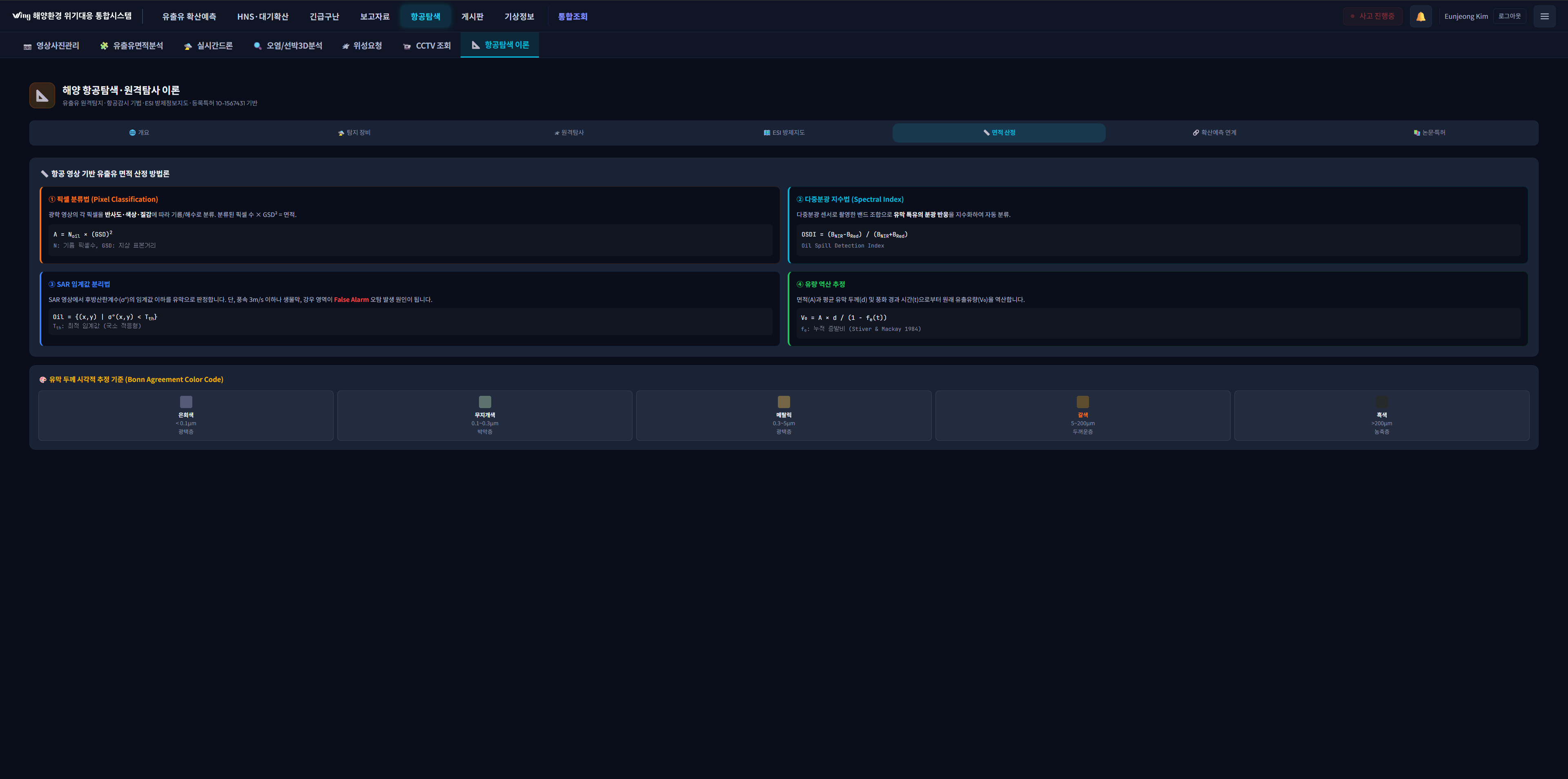
Task: Open the 확산예측 연계 tab
Action: tap(1214, 133)
